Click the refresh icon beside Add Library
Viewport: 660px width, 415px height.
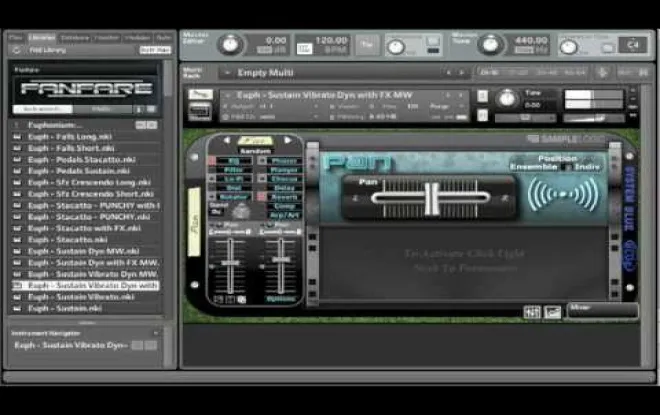click(x=16, y=50)
